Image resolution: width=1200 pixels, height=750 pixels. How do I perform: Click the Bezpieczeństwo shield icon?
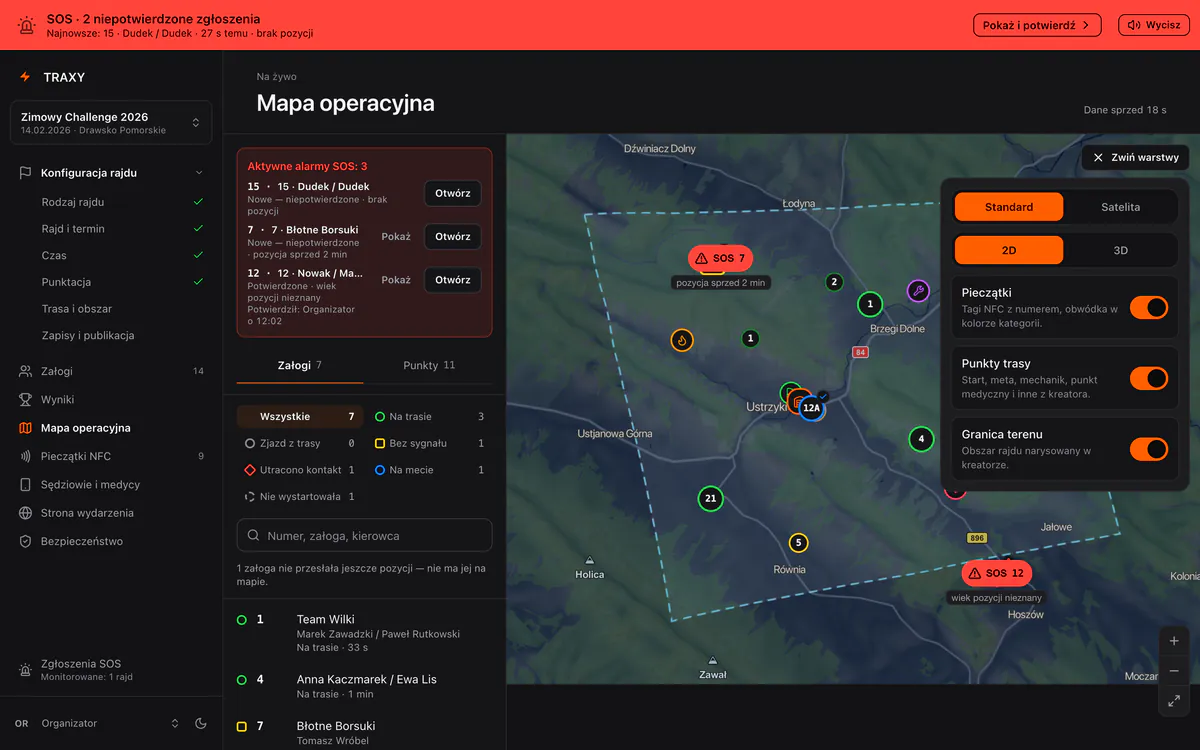(25, 541)
